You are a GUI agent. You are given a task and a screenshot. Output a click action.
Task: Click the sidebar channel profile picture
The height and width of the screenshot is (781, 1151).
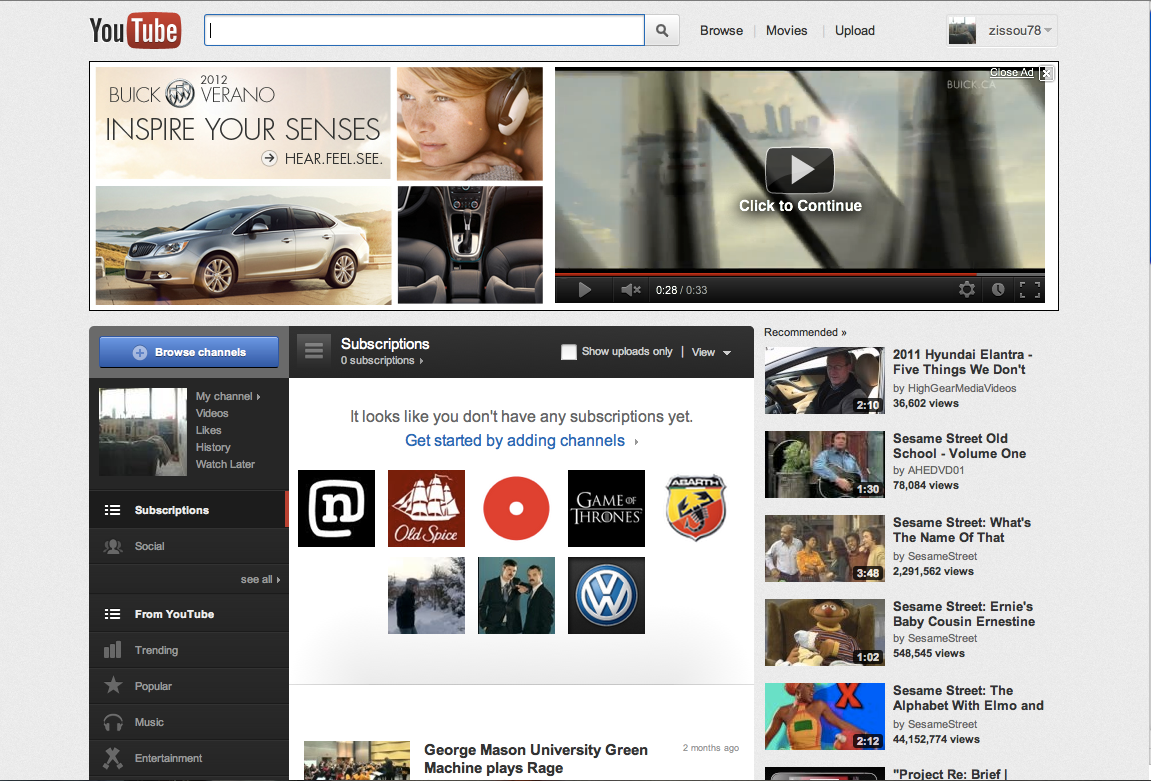143,432
